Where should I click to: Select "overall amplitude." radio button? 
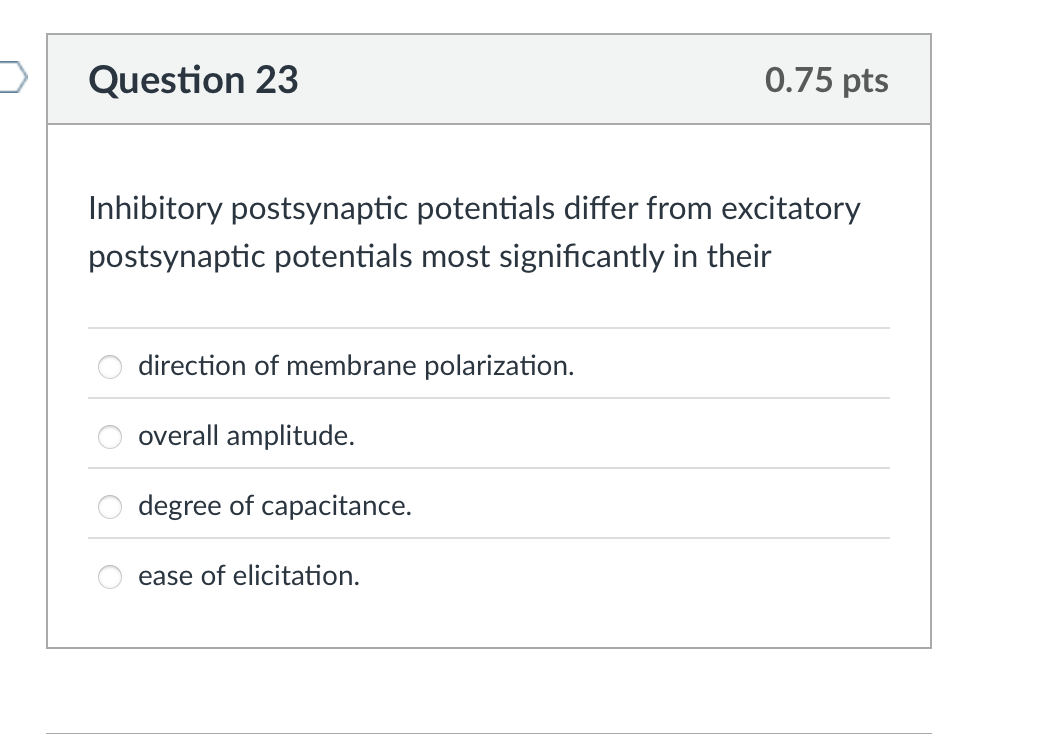110,437
